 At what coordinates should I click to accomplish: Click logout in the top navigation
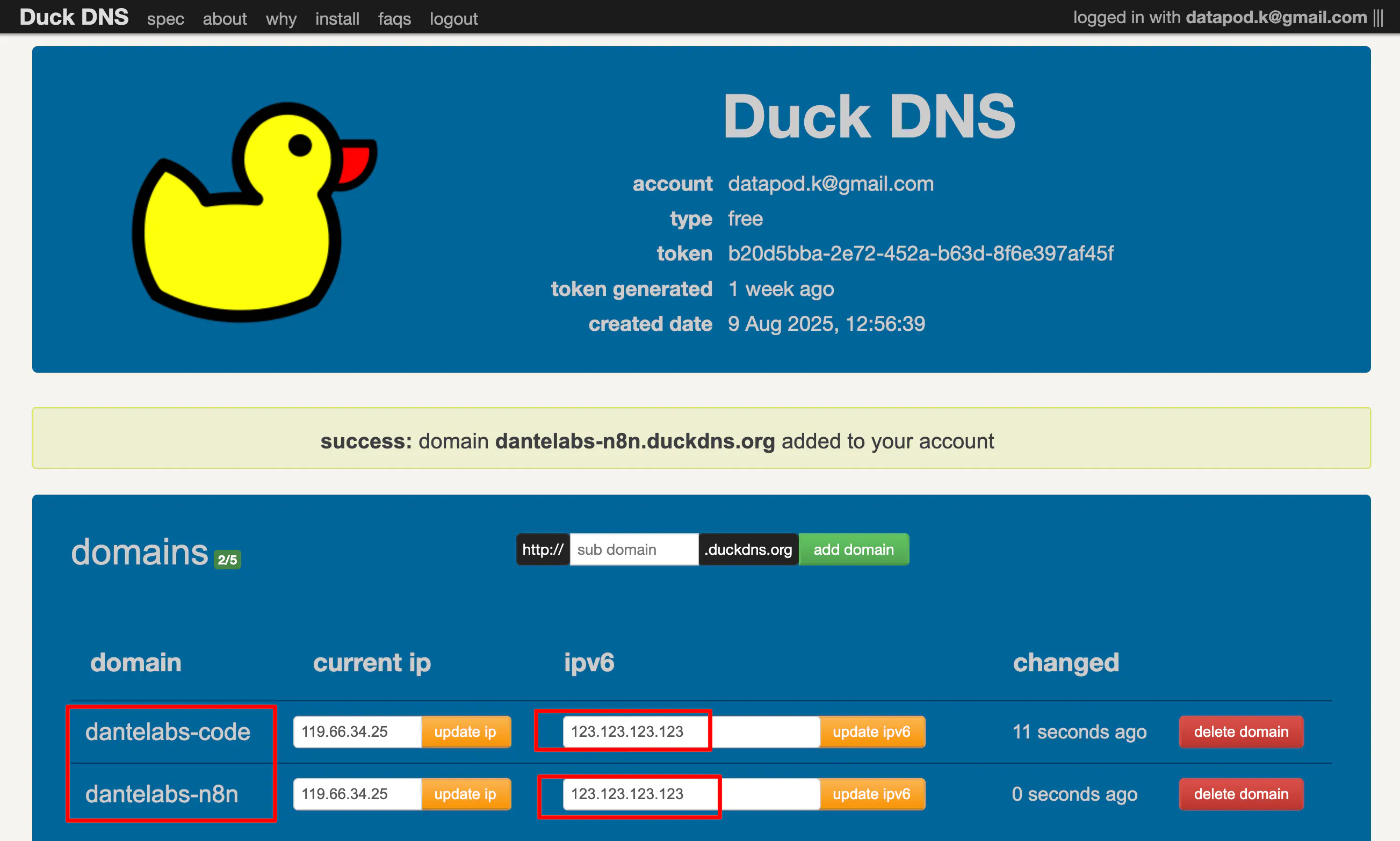click(453, 19)
